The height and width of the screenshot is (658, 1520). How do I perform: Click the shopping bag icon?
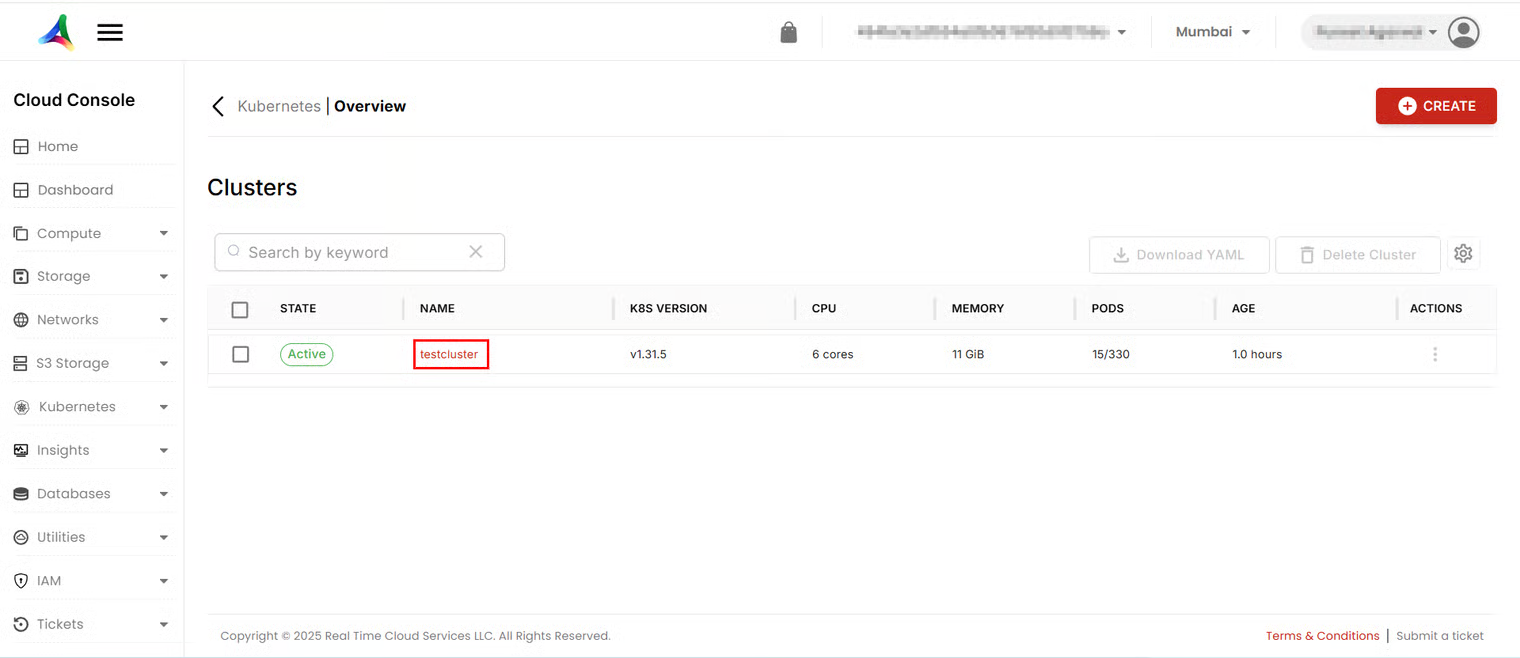pos(789,32)
